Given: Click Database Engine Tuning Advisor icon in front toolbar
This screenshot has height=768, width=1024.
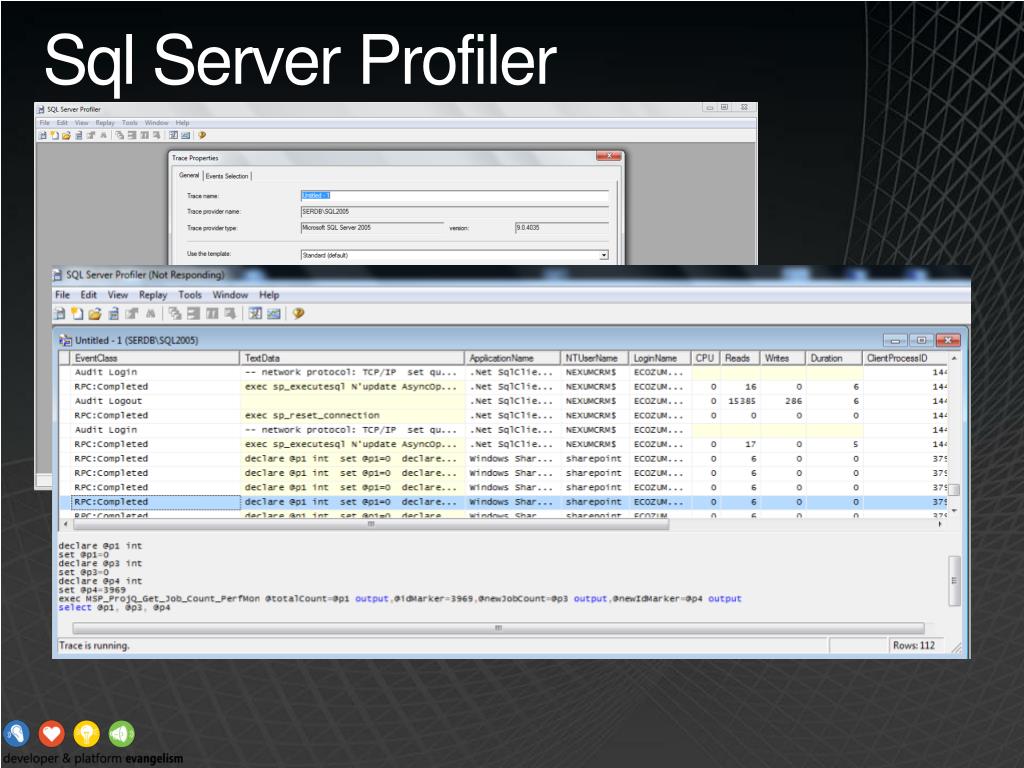Looking at the screenshot, I should pyautogui.click(x=255, y=313).
